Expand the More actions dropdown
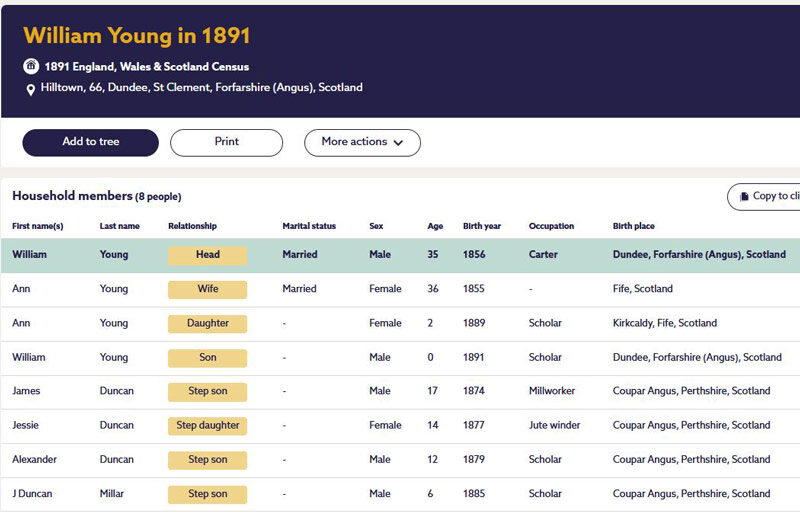Image resolution: width=800 pixels, height=512 pixels. tap(362, 142)
